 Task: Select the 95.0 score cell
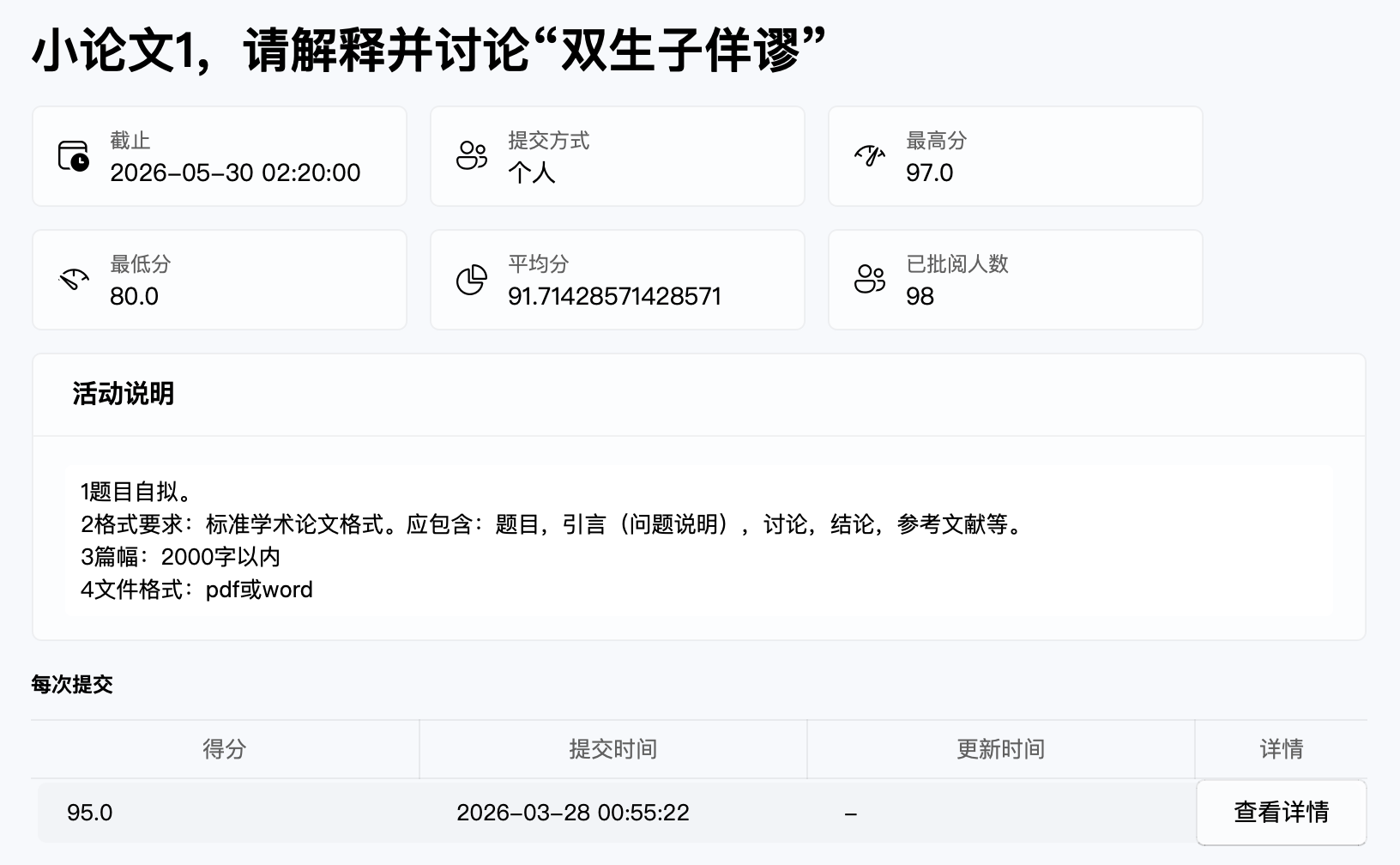[90, 813]
